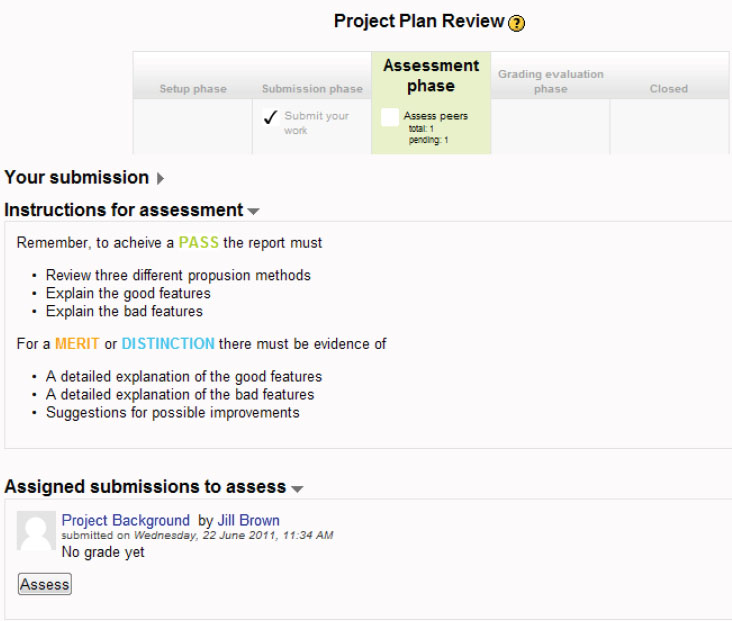
Task: Click the checkmark icon next to Submit your work
Action: click(x=270, y=118)
